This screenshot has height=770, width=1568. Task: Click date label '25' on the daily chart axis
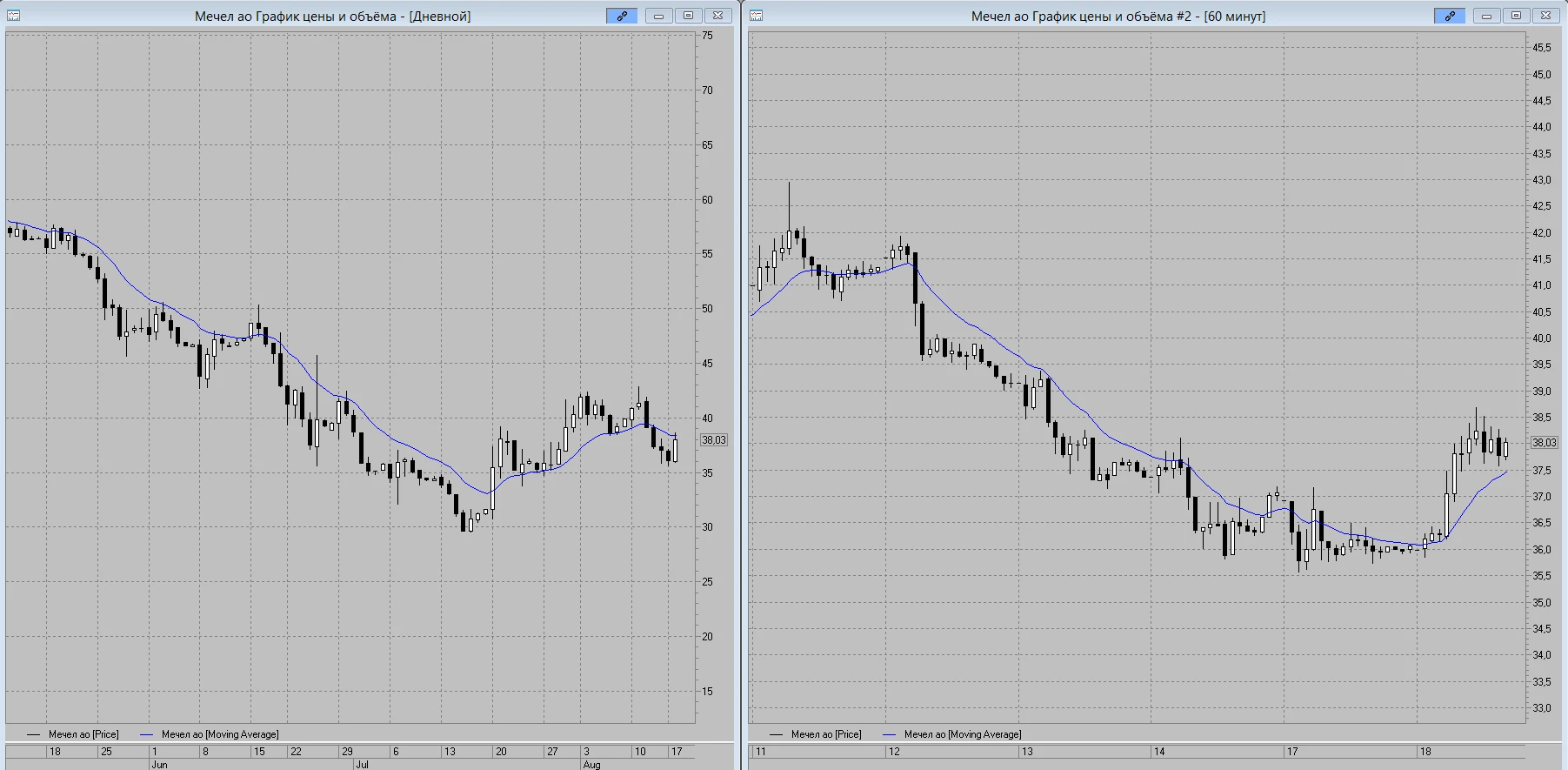[x=106, y=752]
